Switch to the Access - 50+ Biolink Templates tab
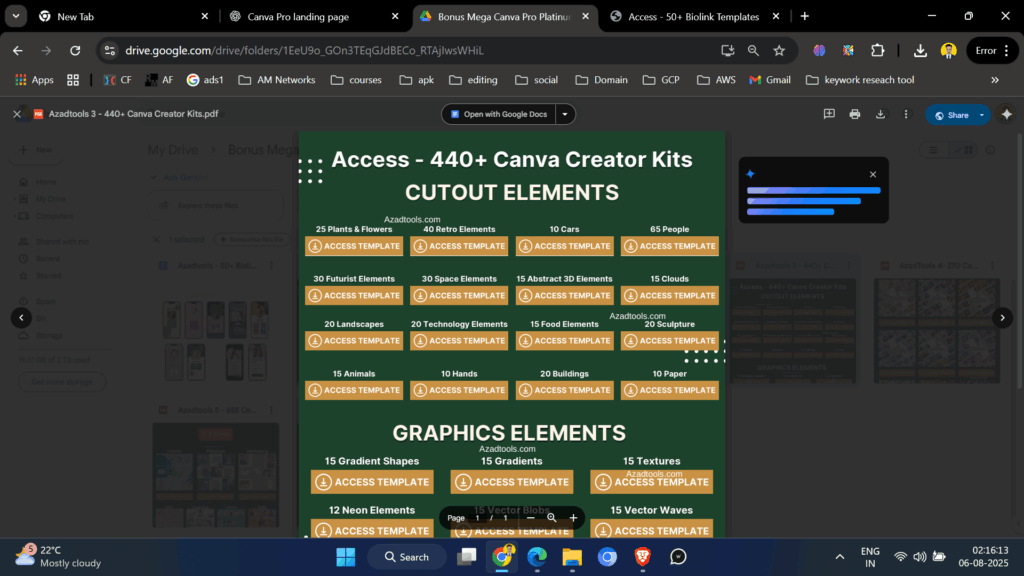The image size is (1024, 576). tap(694, 16)
